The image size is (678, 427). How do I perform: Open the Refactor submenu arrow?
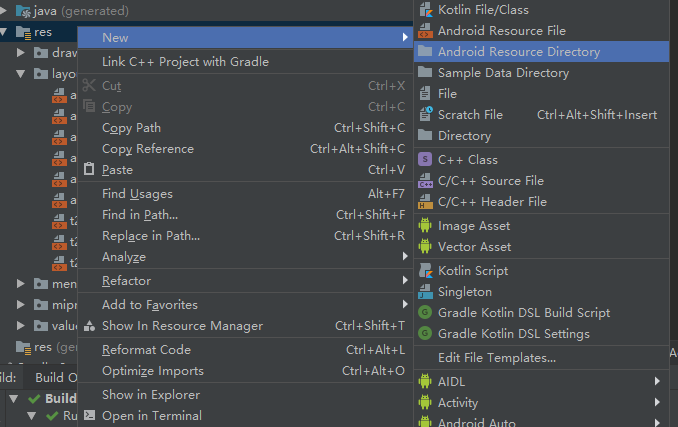405,280
